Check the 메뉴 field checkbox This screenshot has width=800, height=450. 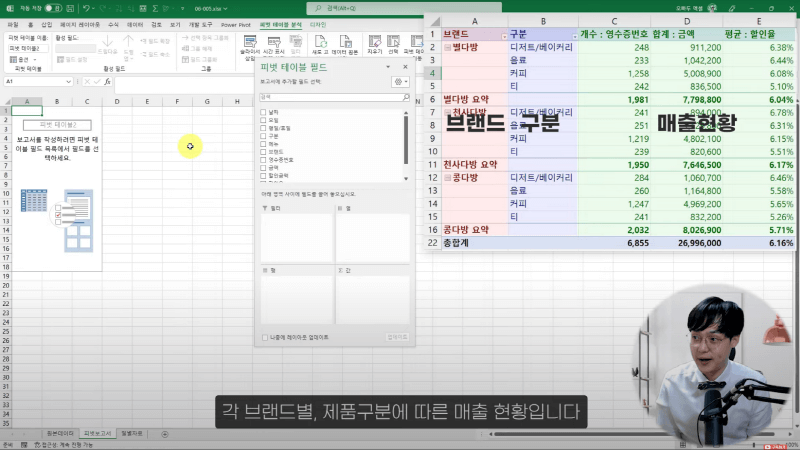tap(263, 144)
